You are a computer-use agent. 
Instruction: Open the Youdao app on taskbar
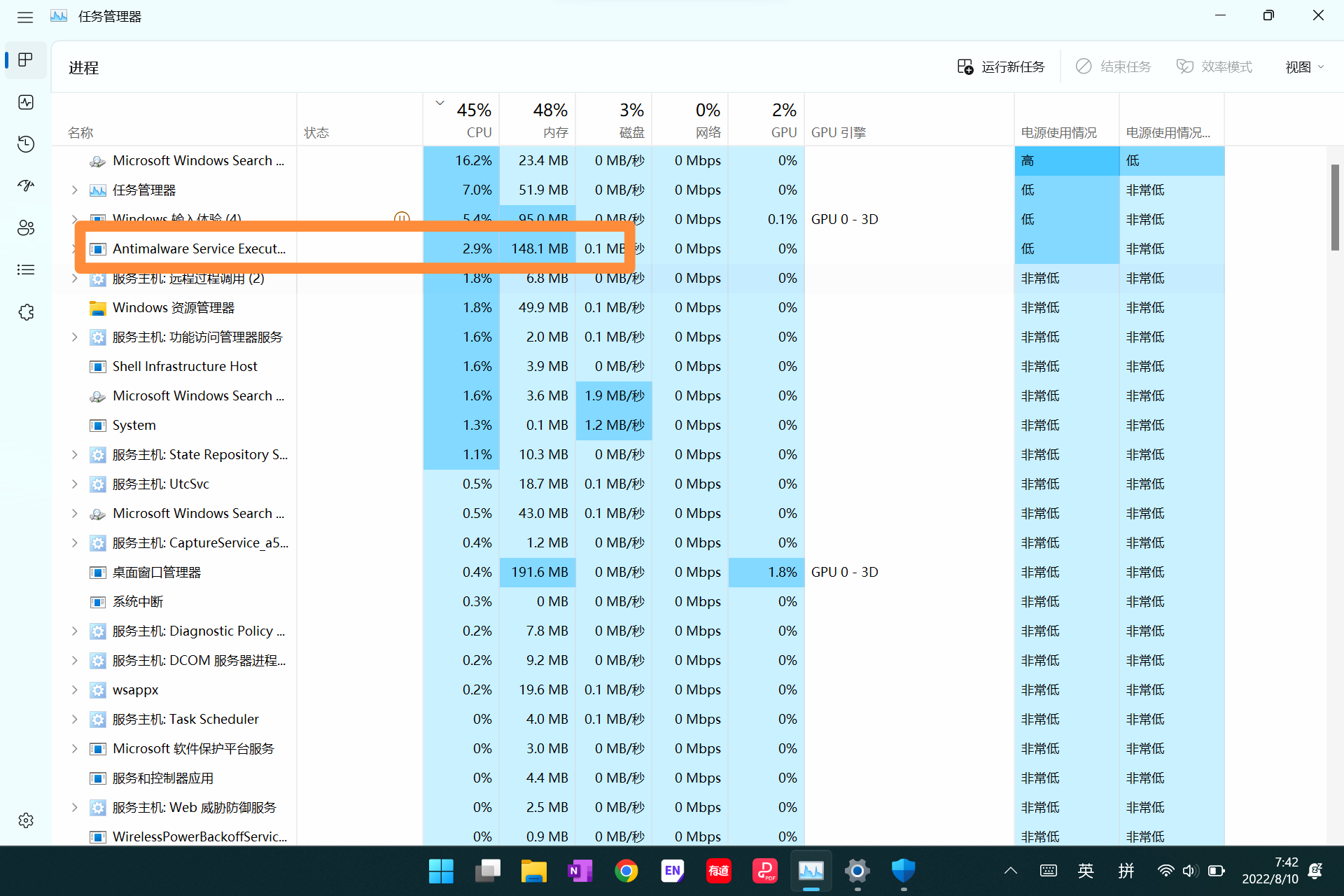click(x=718, y=871)
